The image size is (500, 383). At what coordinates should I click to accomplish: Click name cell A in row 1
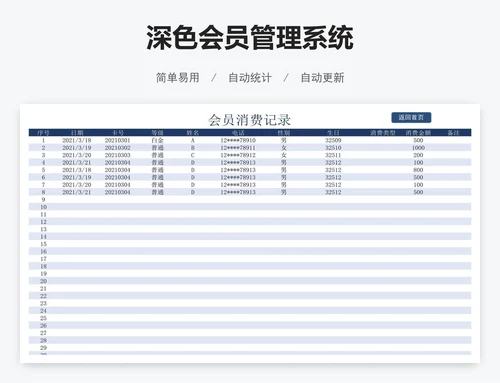193,140
